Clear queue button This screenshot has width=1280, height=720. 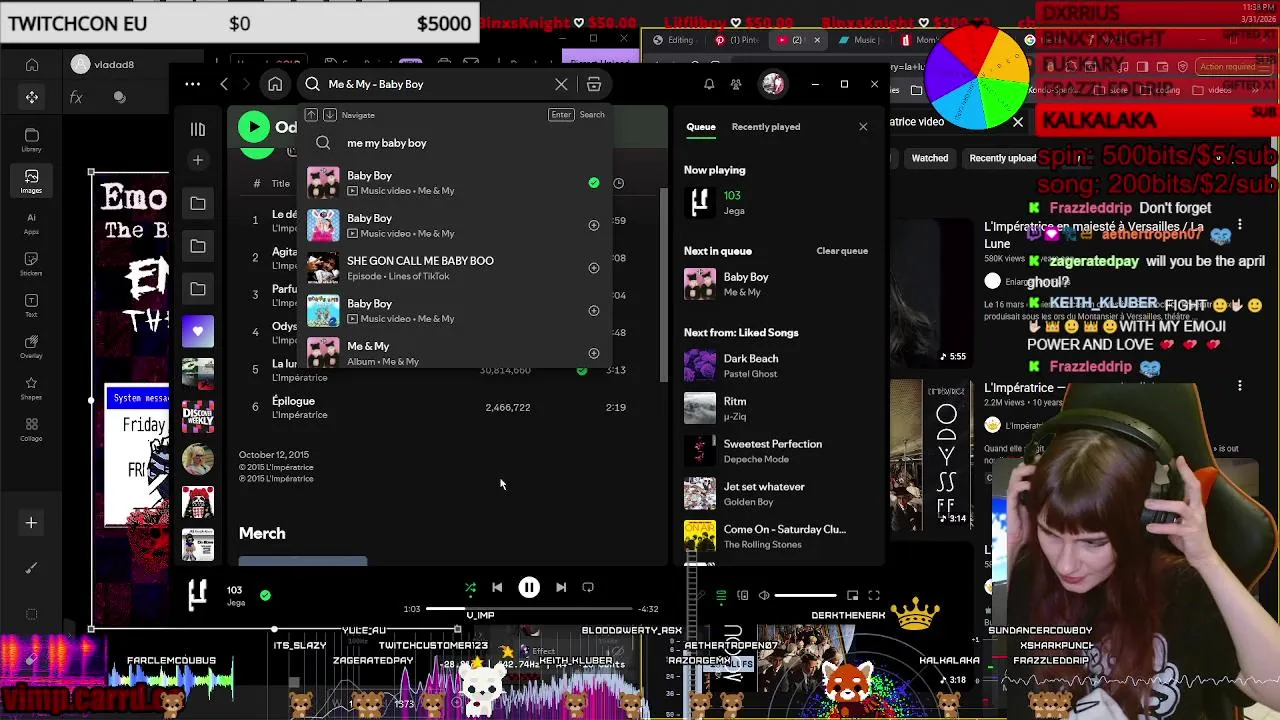click(x=842, y=251)
